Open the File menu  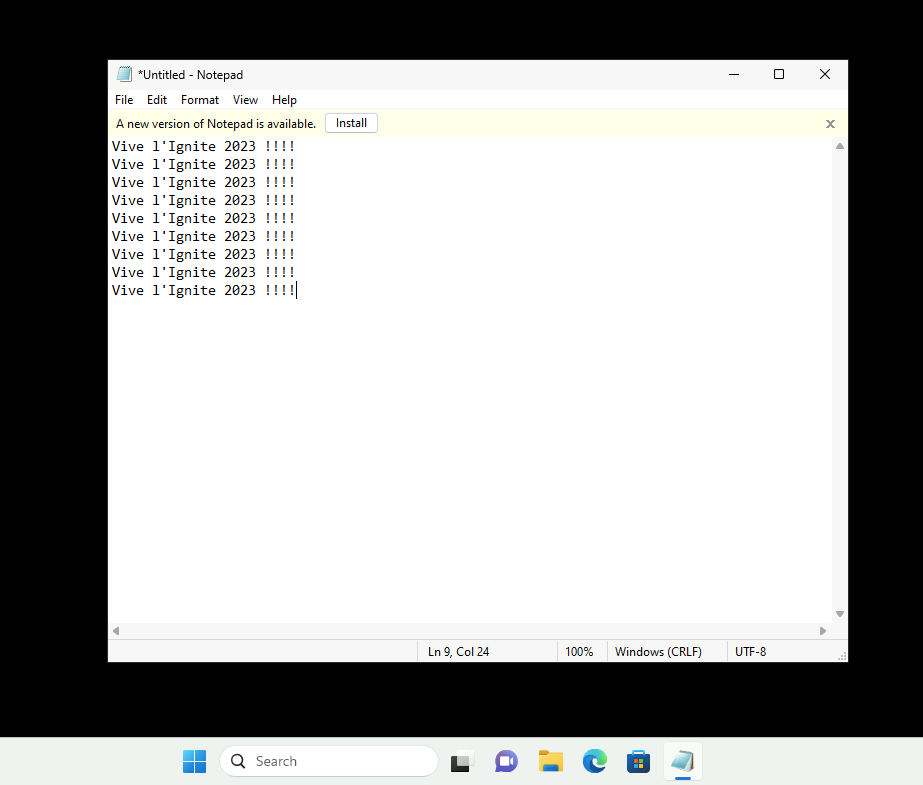[124, 100]
